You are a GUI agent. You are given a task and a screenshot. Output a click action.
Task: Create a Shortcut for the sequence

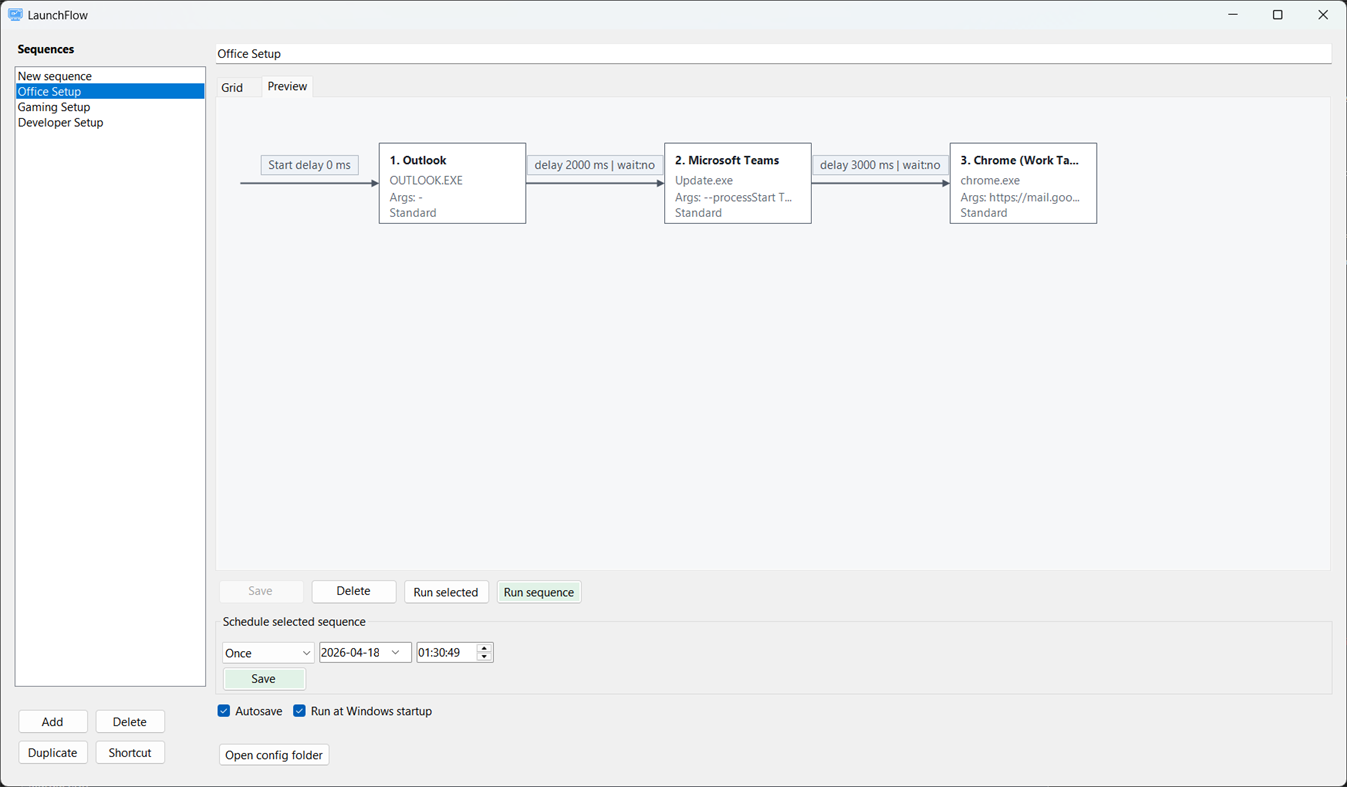click(130, 753)
